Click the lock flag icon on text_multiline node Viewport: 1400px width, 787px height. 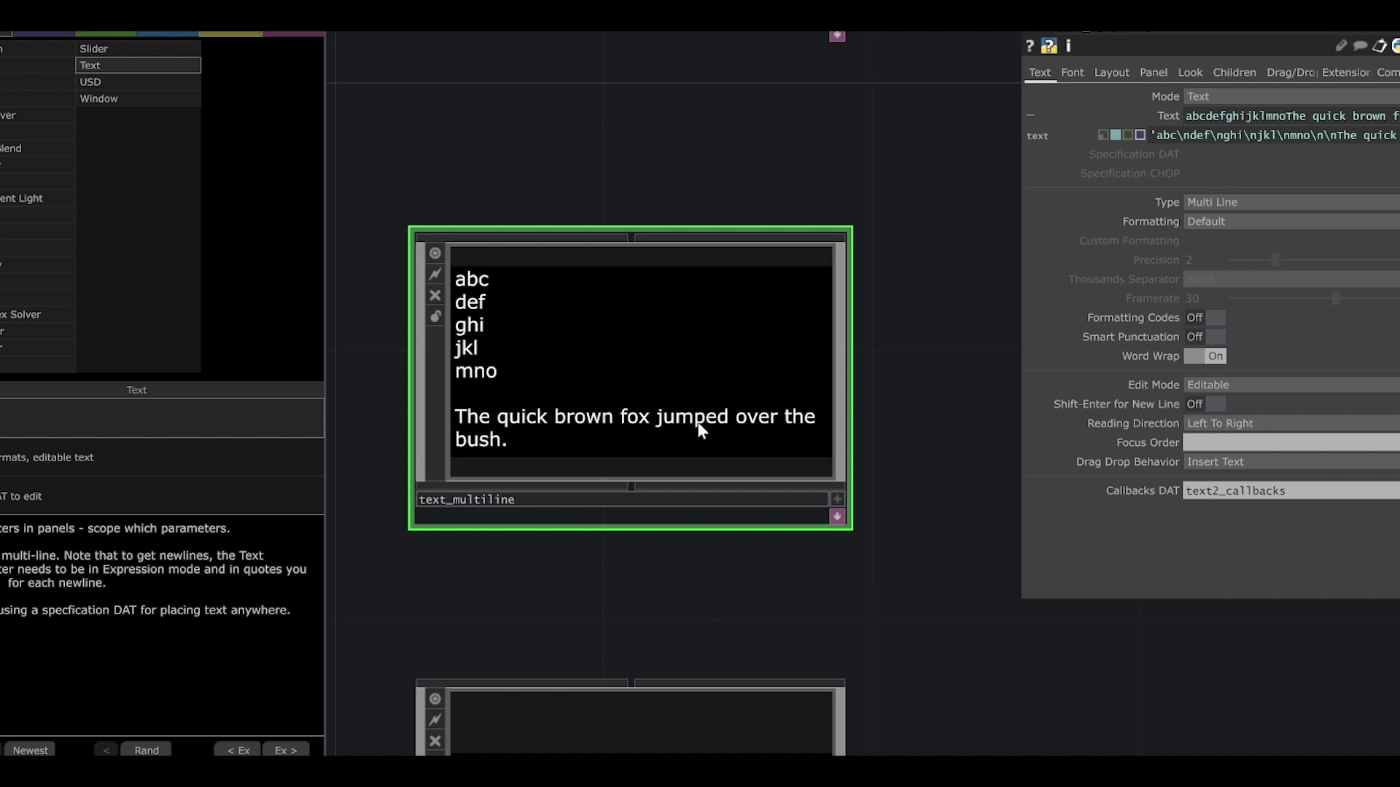click(435, 316)
